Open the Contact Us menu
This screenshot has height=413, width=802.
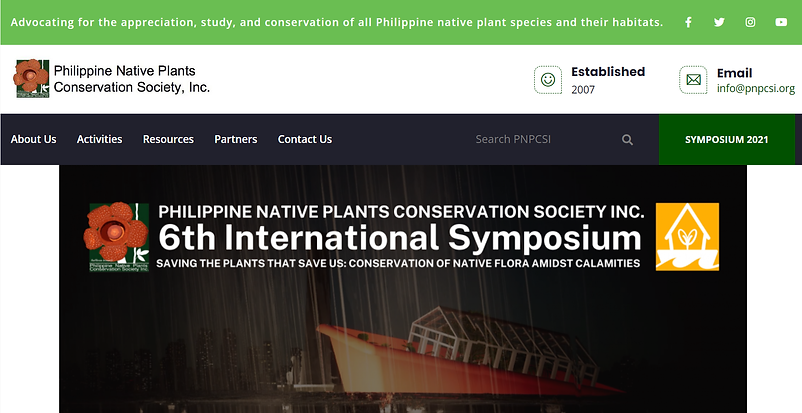pyautogui.click(x=305, y=139)
